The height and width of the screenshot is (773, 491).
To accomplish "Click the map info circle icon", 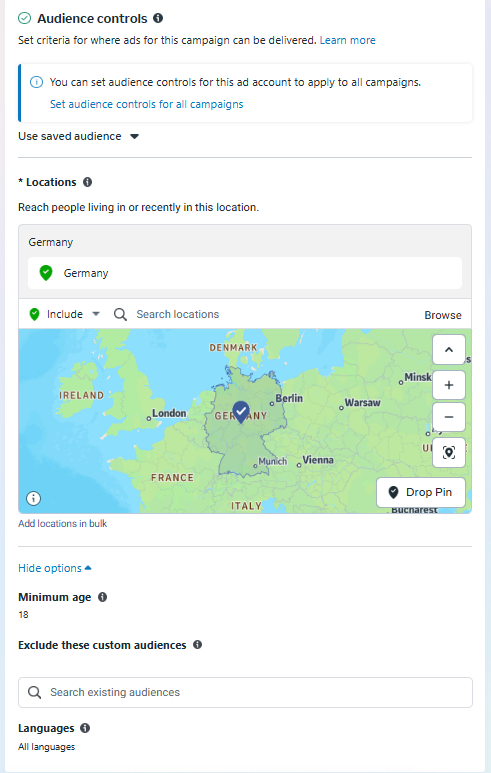I will pyautogui.click(x=34, y=498).
